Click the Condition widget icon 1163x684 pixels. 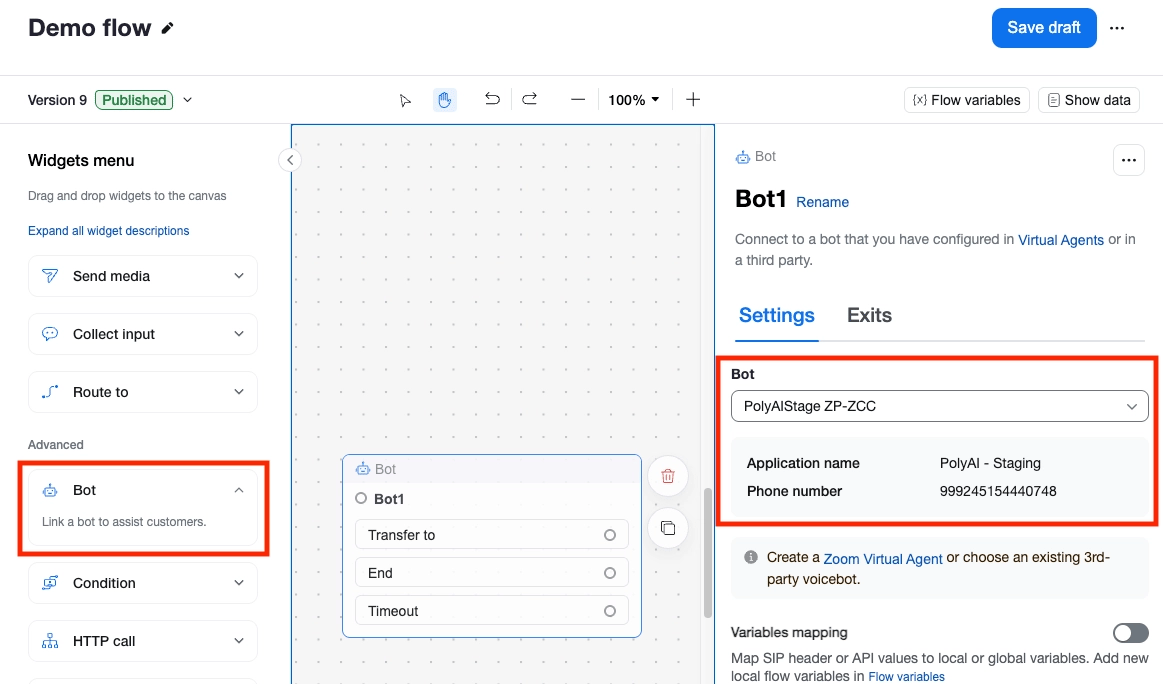click(x=50, y=583)
